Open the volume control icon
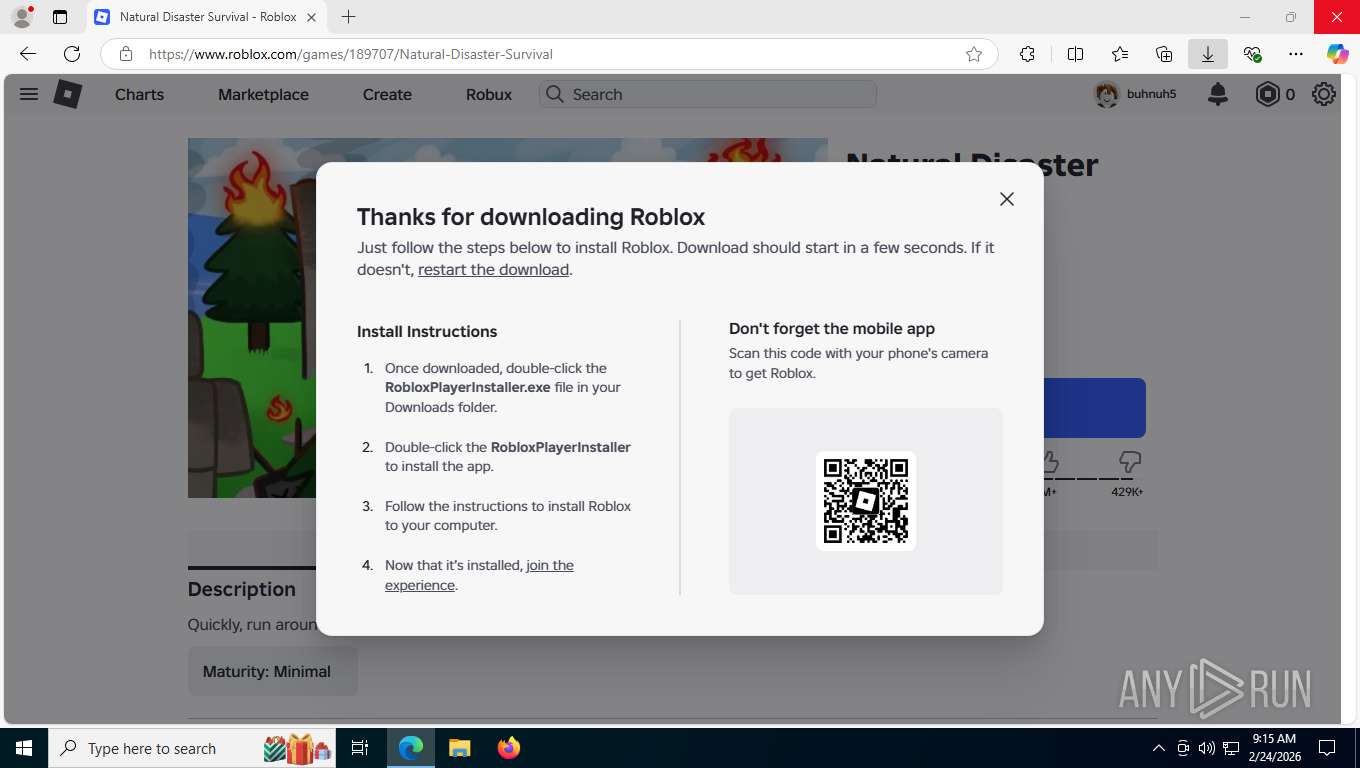The image size is (1360, 768). (x=1207, y=748)
